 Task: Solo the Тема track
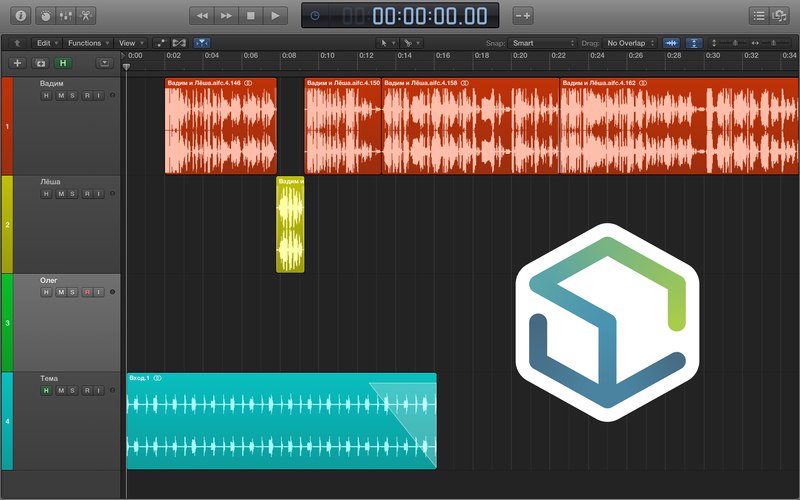pyautogui.click(x=72, y=391)
